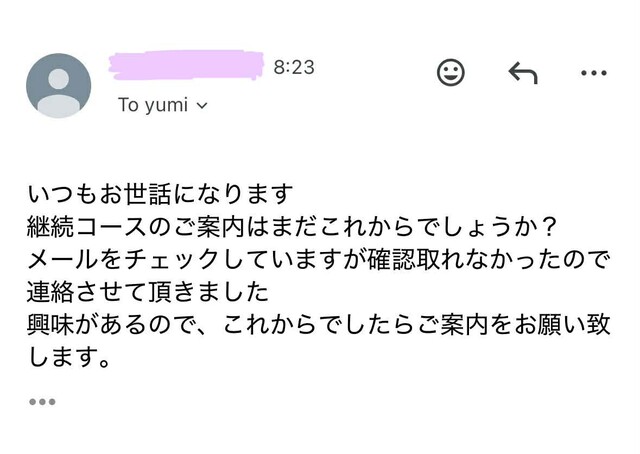The width and height of the screenshot is (640, 454).
Task: Open the emoji reaction smiley icon
Action: [x=451, y=72]
